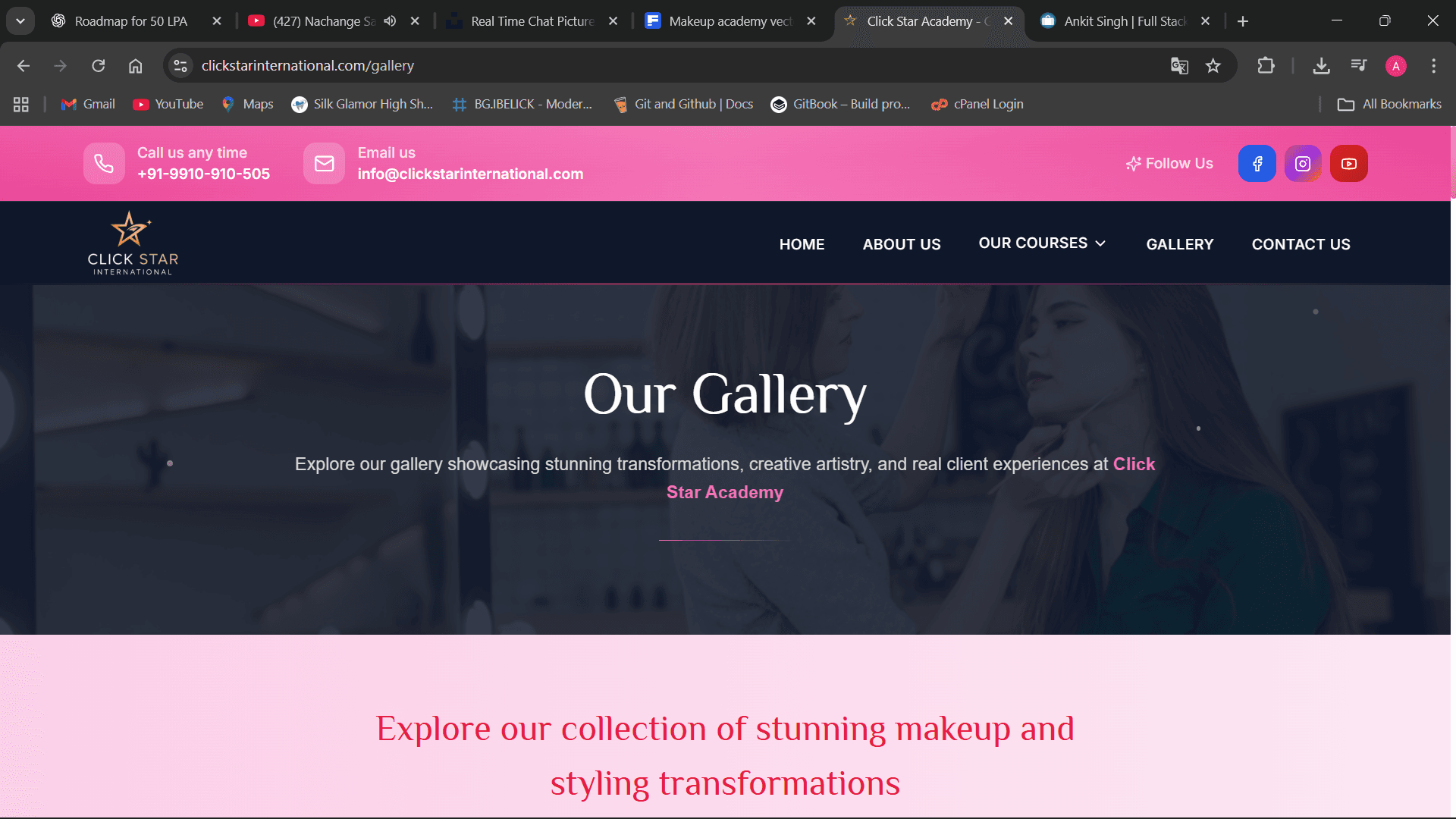Go back to the previous page

[24, 66]
